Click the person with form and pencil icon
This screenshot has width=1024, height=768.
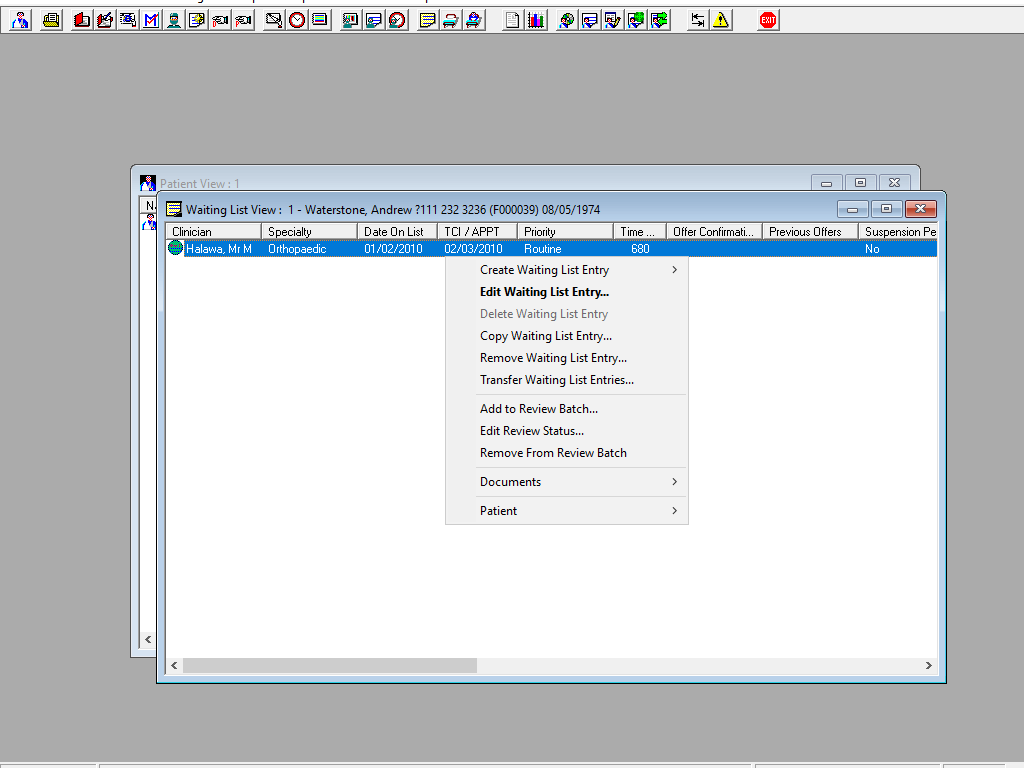(613, 20)
